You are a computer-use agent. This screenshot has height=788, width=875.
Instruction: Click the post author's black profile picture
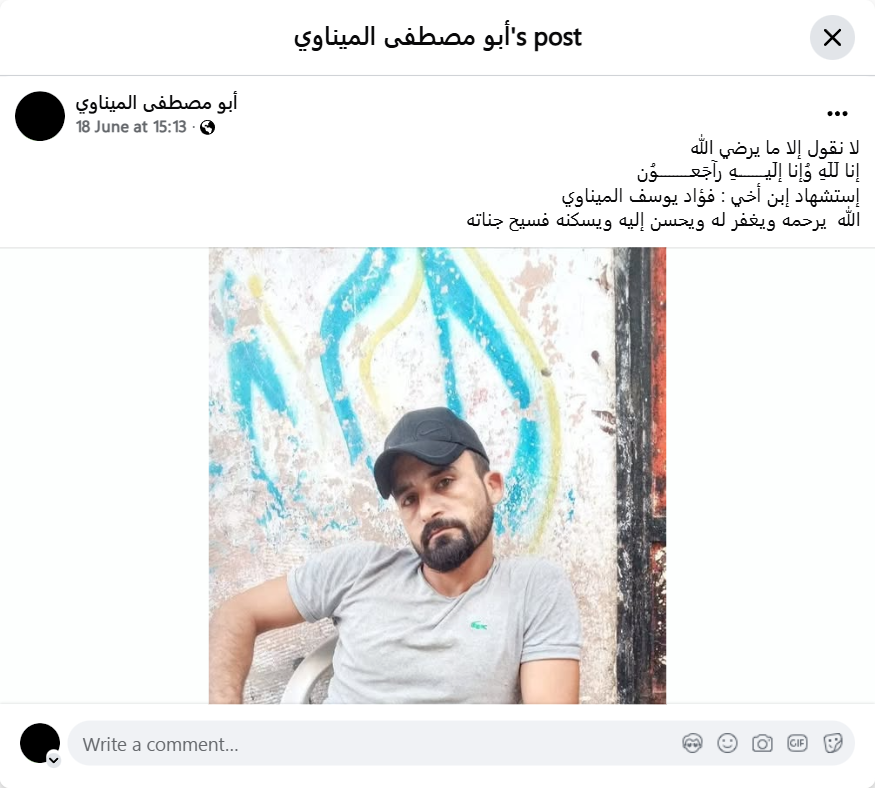tap(40, 116)
